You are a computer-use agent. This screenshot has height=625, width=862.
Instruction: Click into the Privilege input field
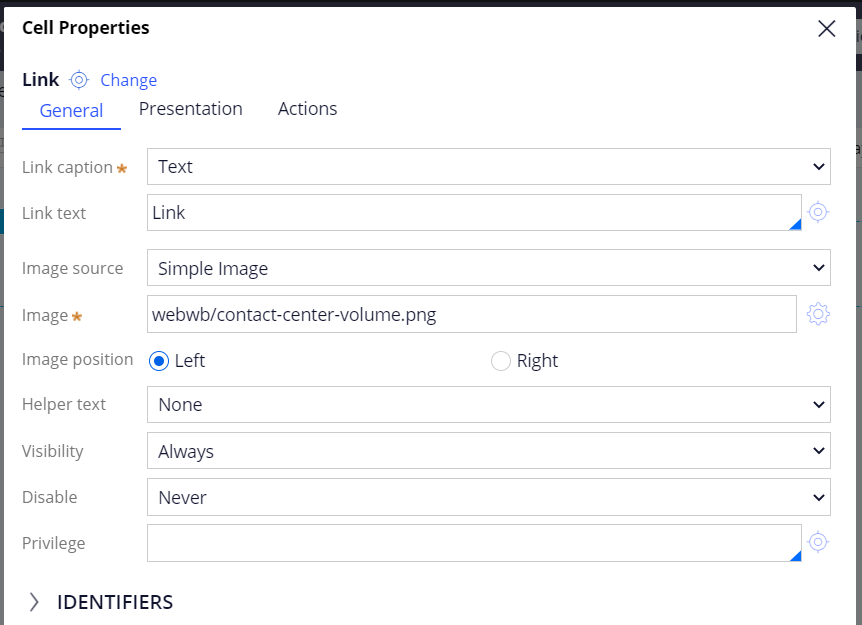[470, 543]
